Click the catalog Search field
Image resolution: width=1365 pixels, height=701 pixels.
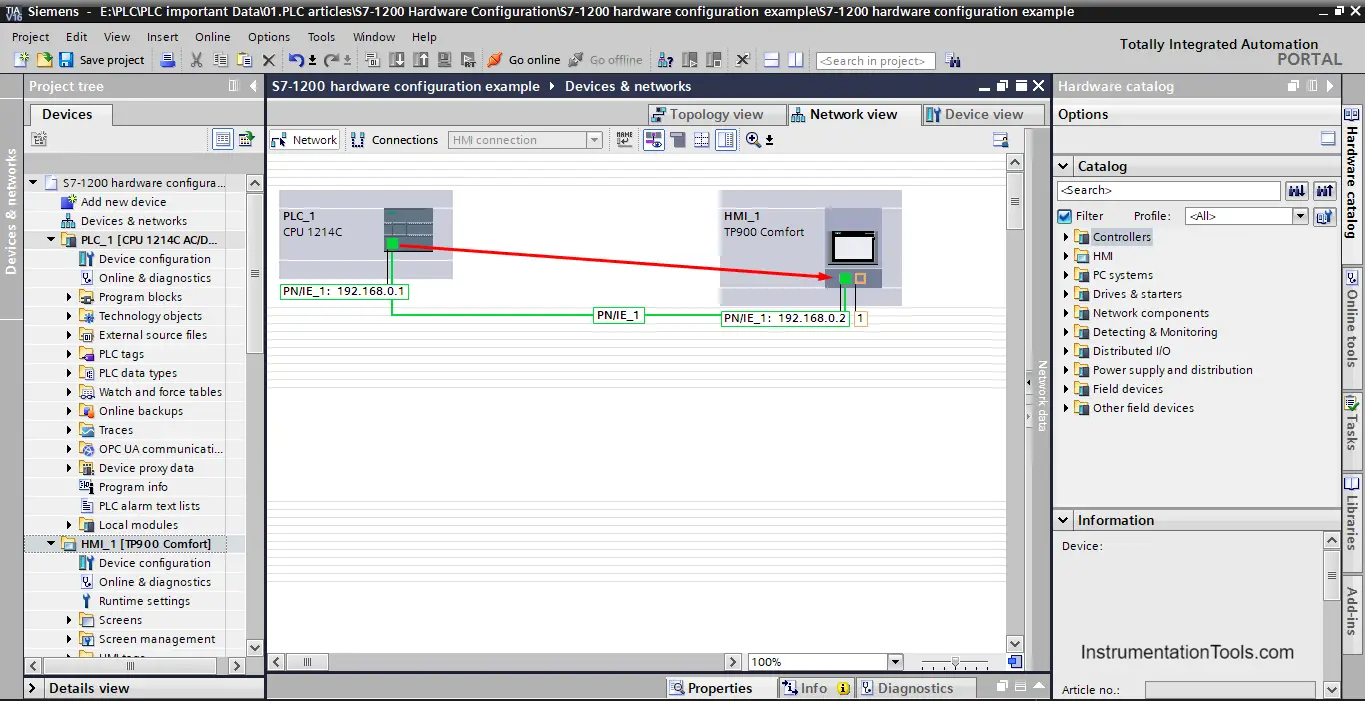1169,190
